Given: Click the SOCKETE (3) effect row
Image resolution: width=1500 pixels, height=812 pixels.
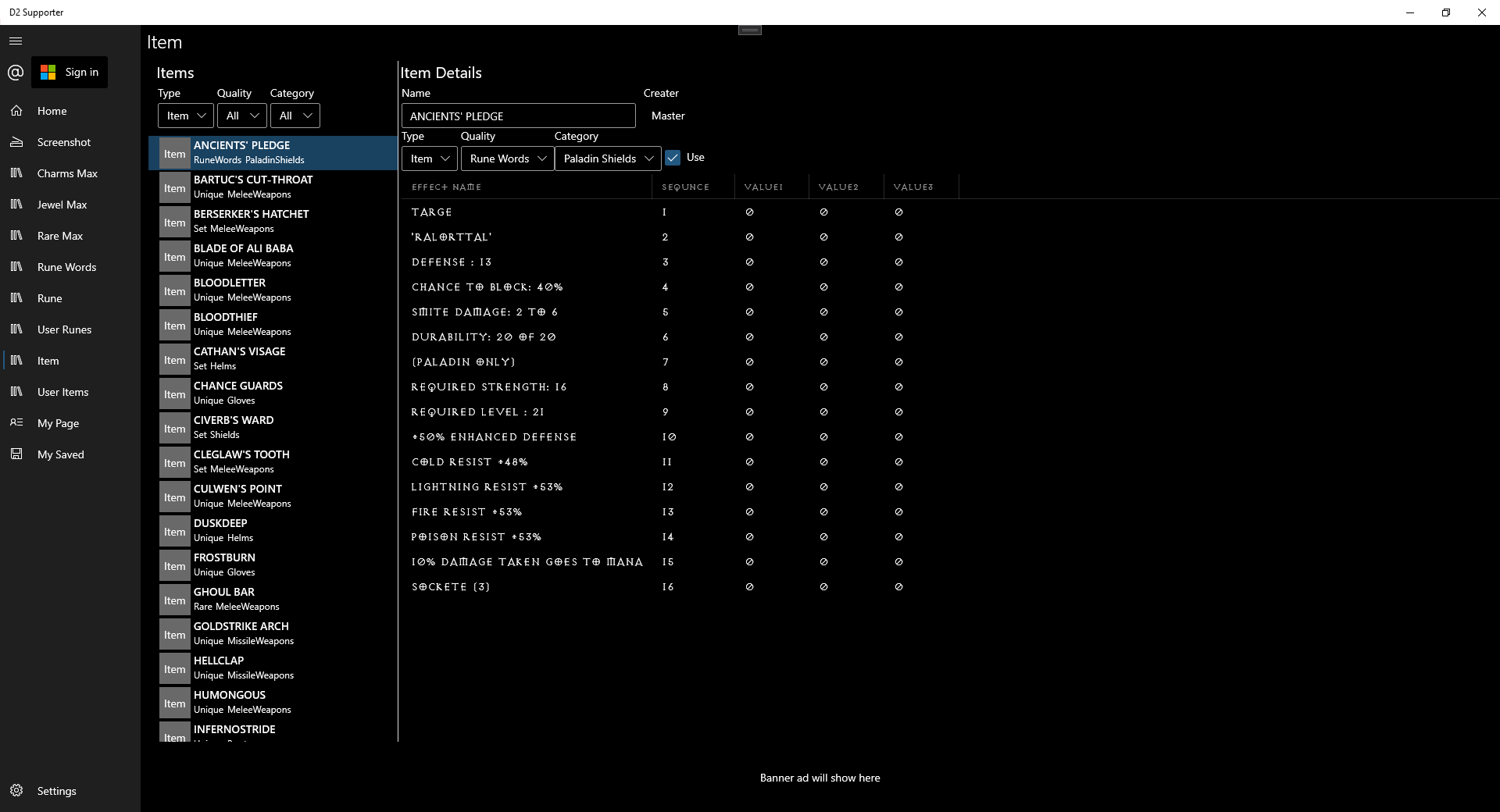Looking at the screenshot, I should (949, 587).
